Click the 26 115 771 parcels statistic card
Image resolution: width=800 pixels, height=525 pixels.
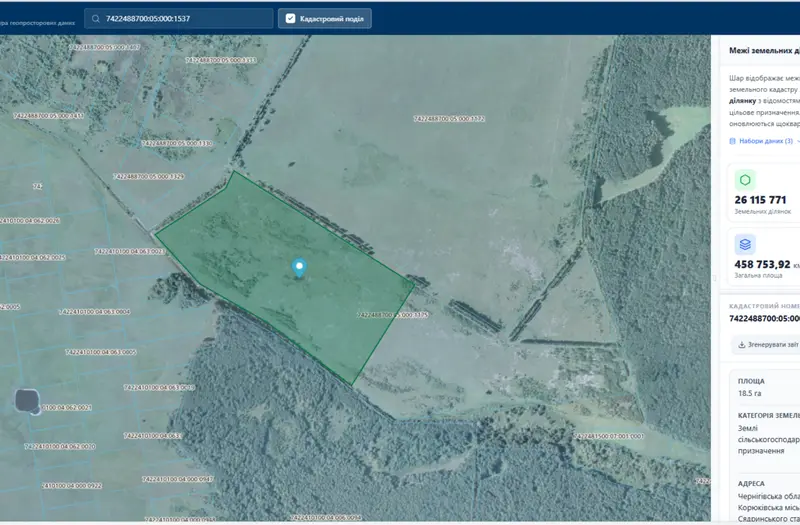pyautogui.click(x=764, y=193)
